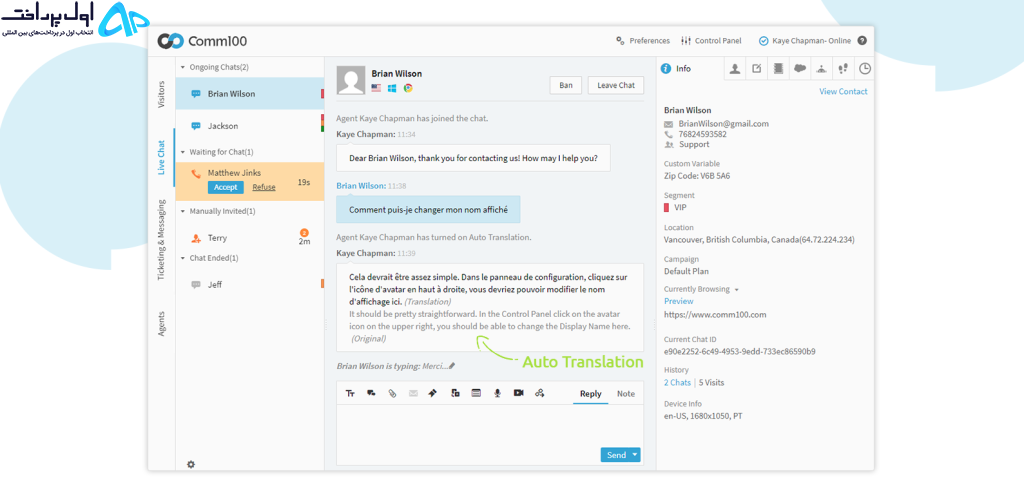Screen dimensions: 1024x487
Task: Start video chat with camera icon
Action: 519,394
